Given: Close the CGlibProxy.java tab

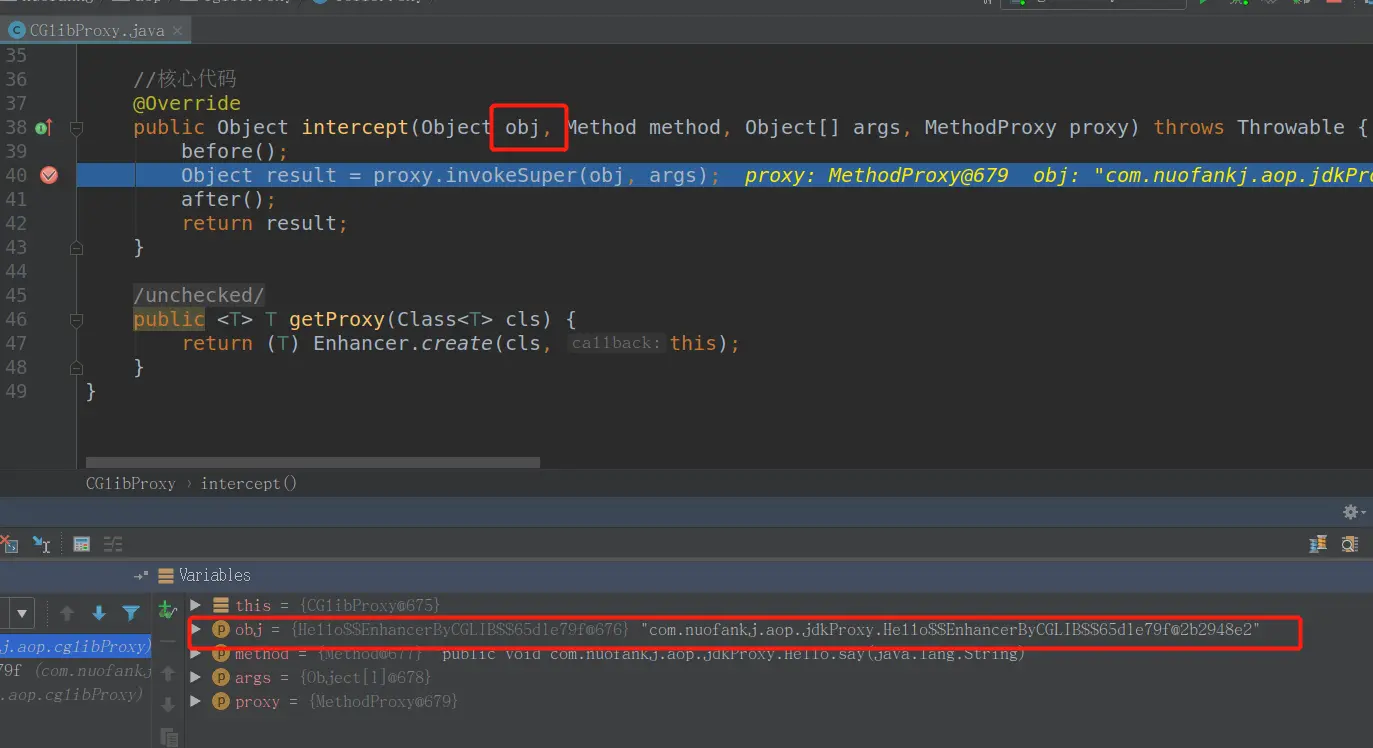Looking at the screenshot, I should [x=178, y=31].
